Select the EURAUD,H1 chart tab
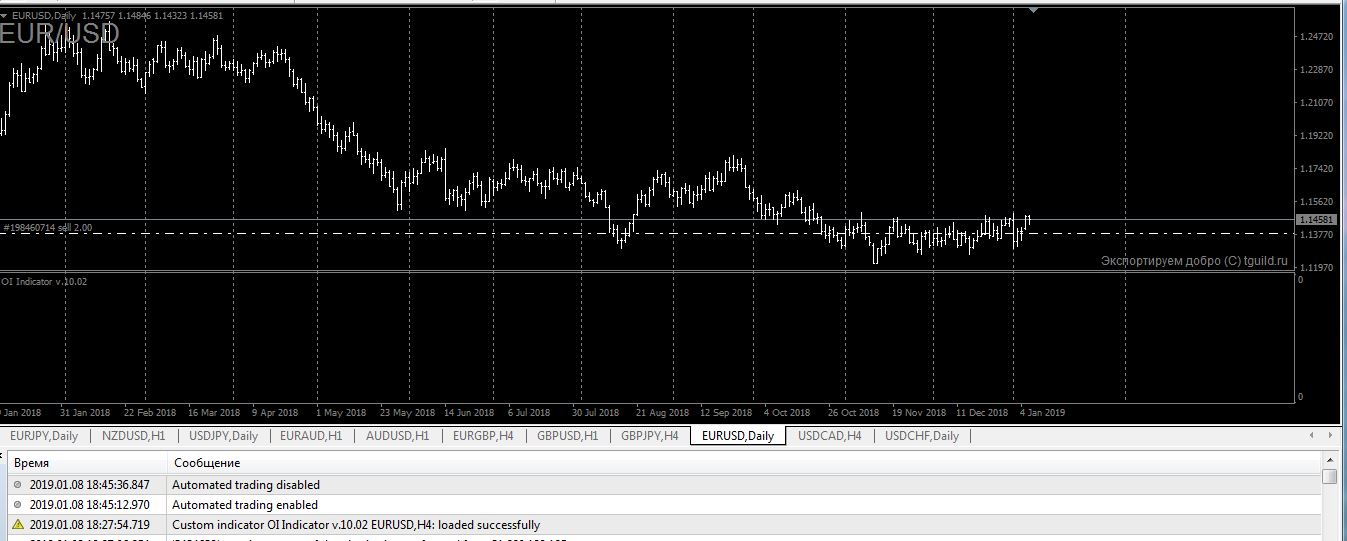Screen dimensions: 1347x541 [311, 436]
